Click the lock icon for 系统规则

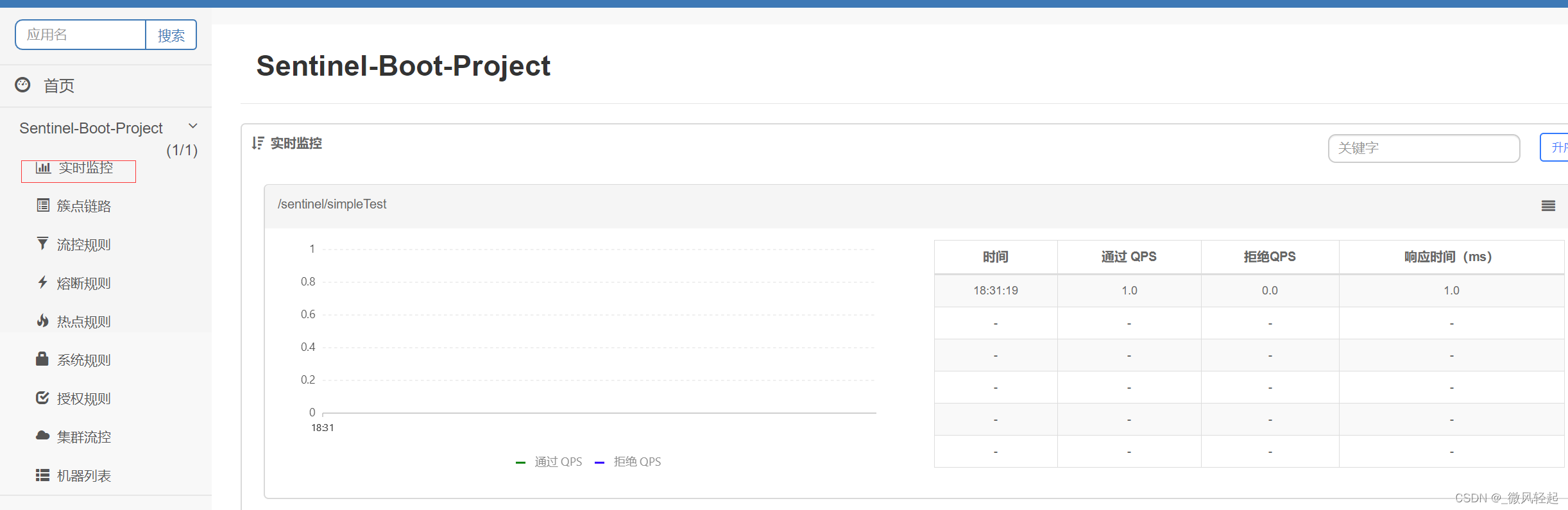(42, 359)
